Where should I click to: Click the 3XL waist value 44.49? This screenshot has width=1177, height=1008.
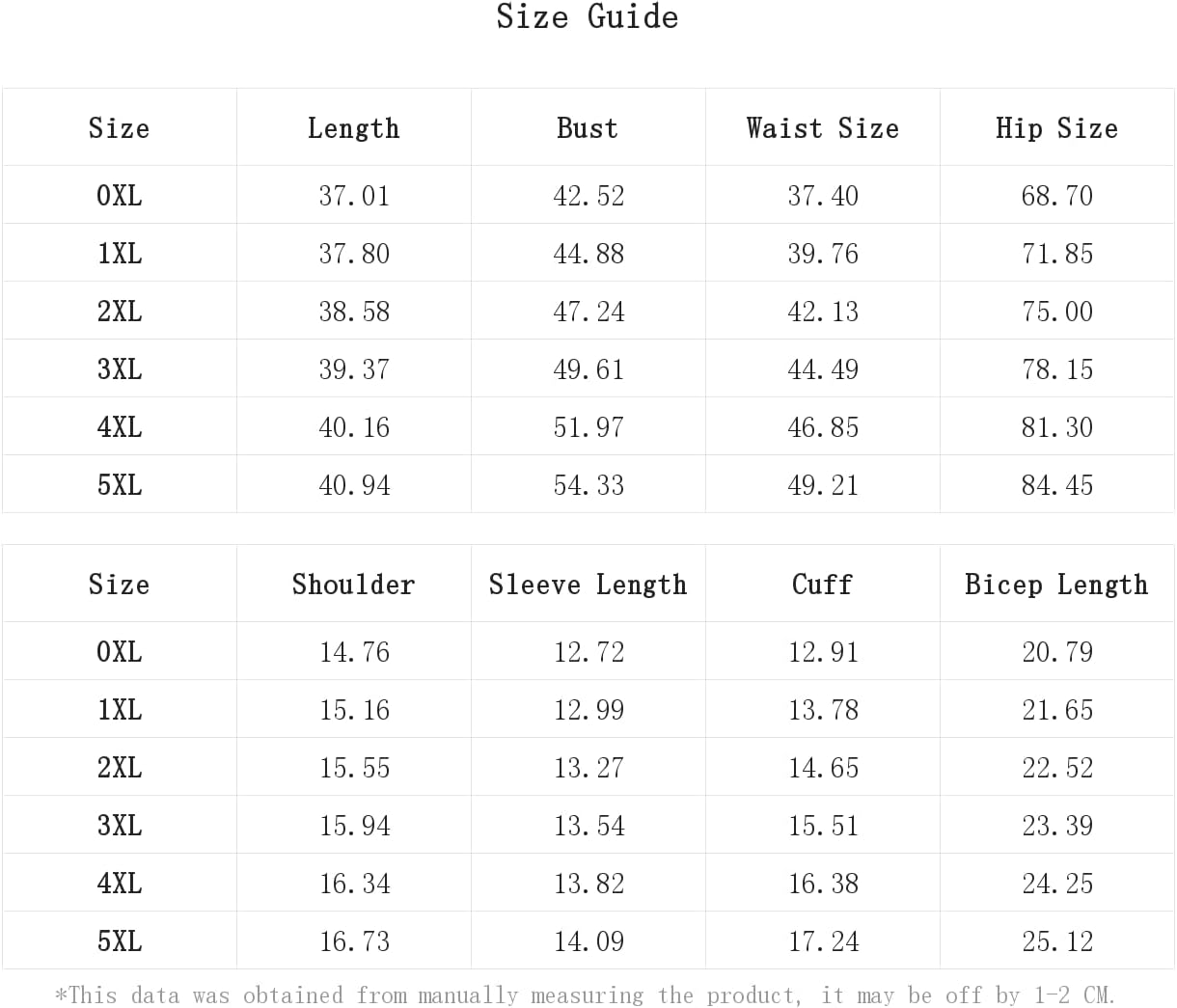[823, 369]
